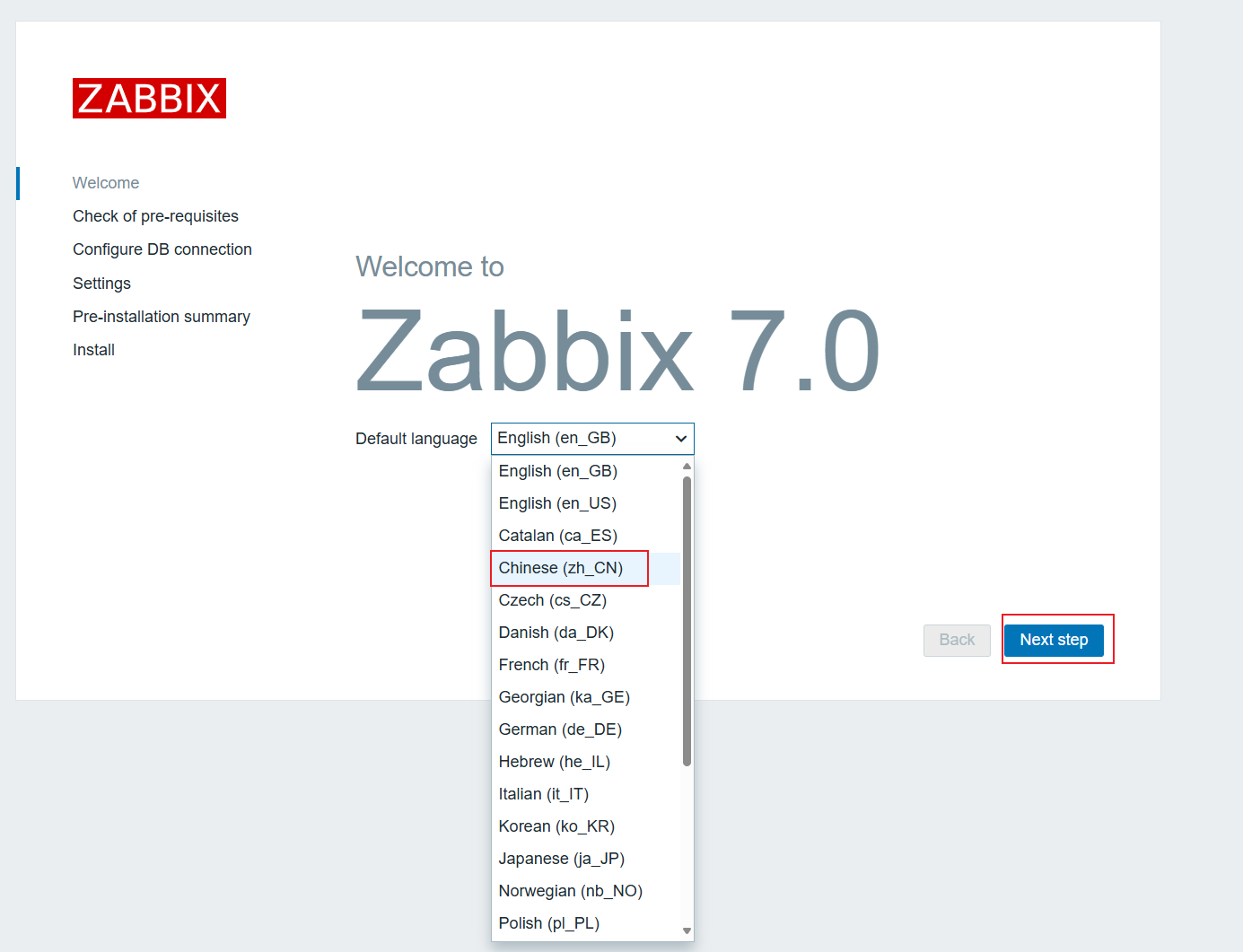Click the language list scrollbar thumb
This screenshot has width=1243, height=952.
tap(687, 621)
